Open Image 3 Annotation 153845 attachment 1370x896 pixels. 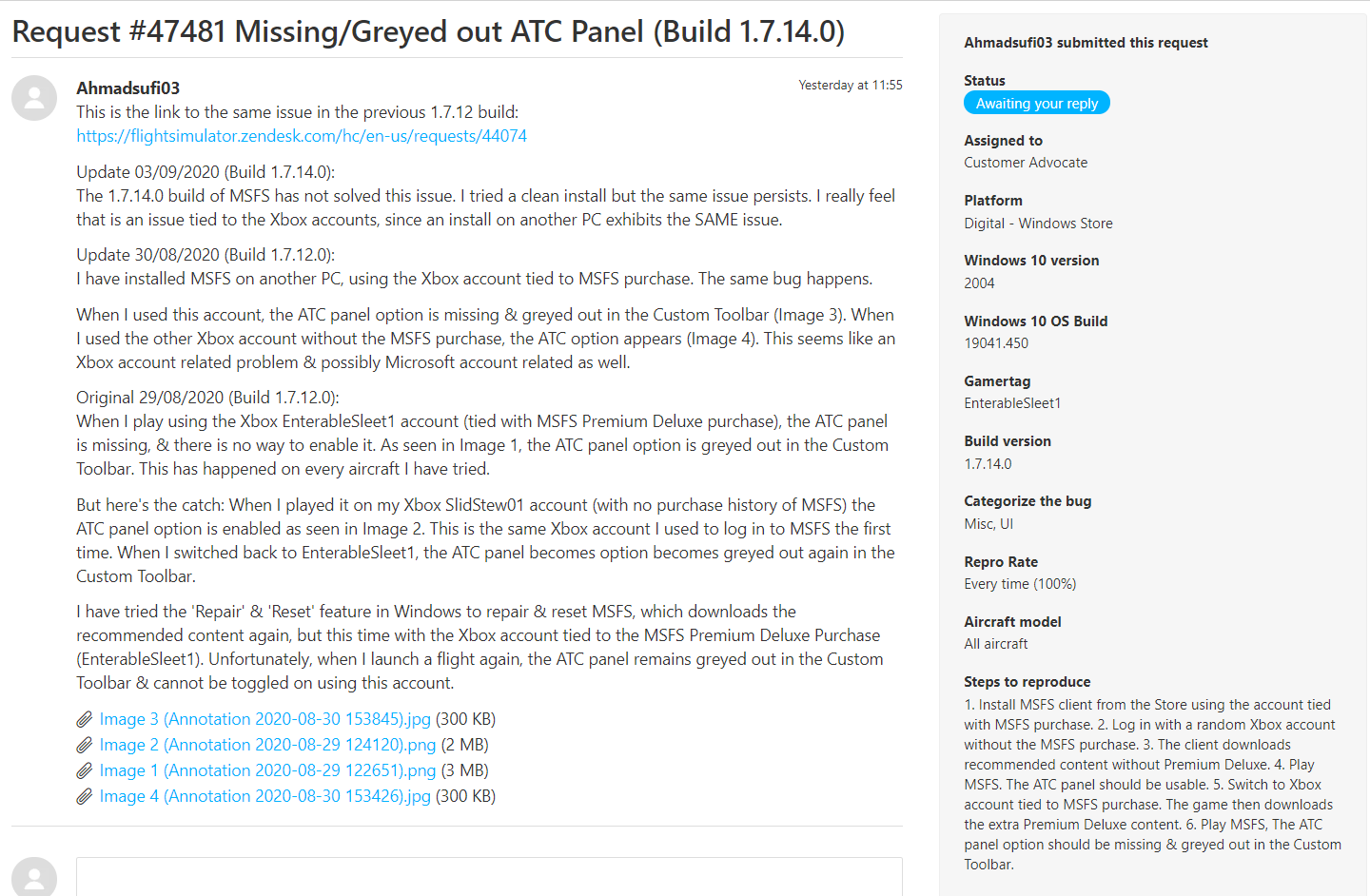(264, 719)
